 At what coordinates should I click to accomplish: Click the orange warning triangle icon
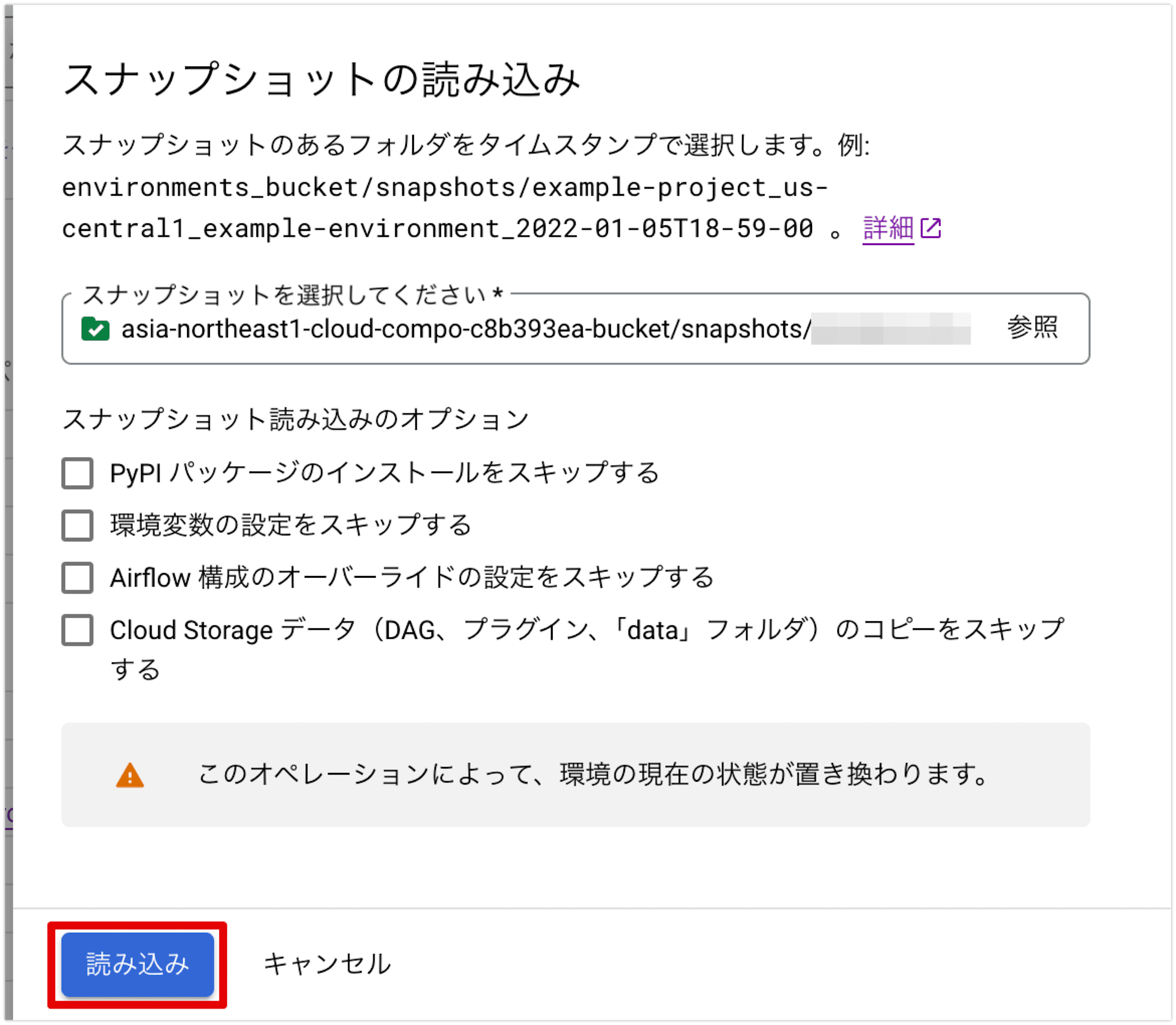pyautogui.click(x=130, y=775)
